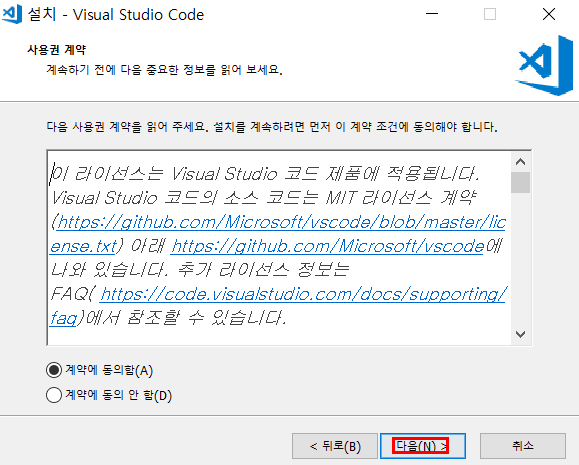This screenshot has height=465, width=579.
Task: Cancel setup with the '취소' button
Action: tap(523, 446)
